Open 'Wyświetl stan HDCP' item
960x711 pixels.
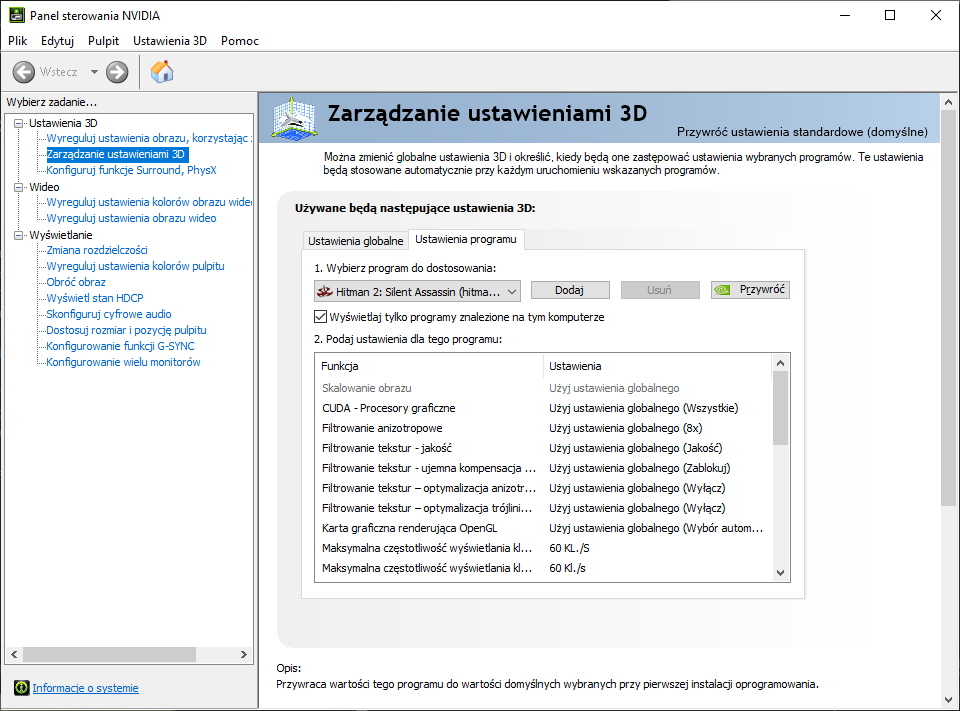click(95, 298)
